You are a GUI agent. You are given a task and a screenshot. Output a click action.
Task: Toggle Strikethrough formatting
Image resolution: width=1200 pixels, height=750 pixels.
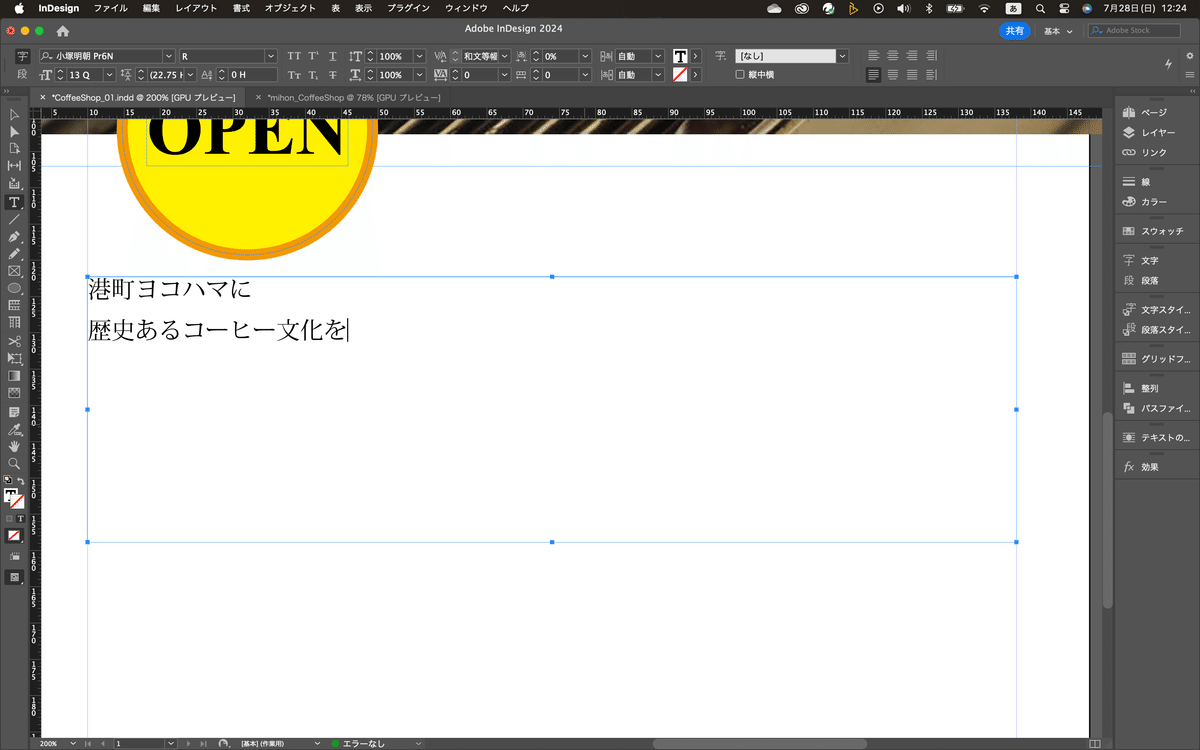pyautogui.click(x=332, y=75)
